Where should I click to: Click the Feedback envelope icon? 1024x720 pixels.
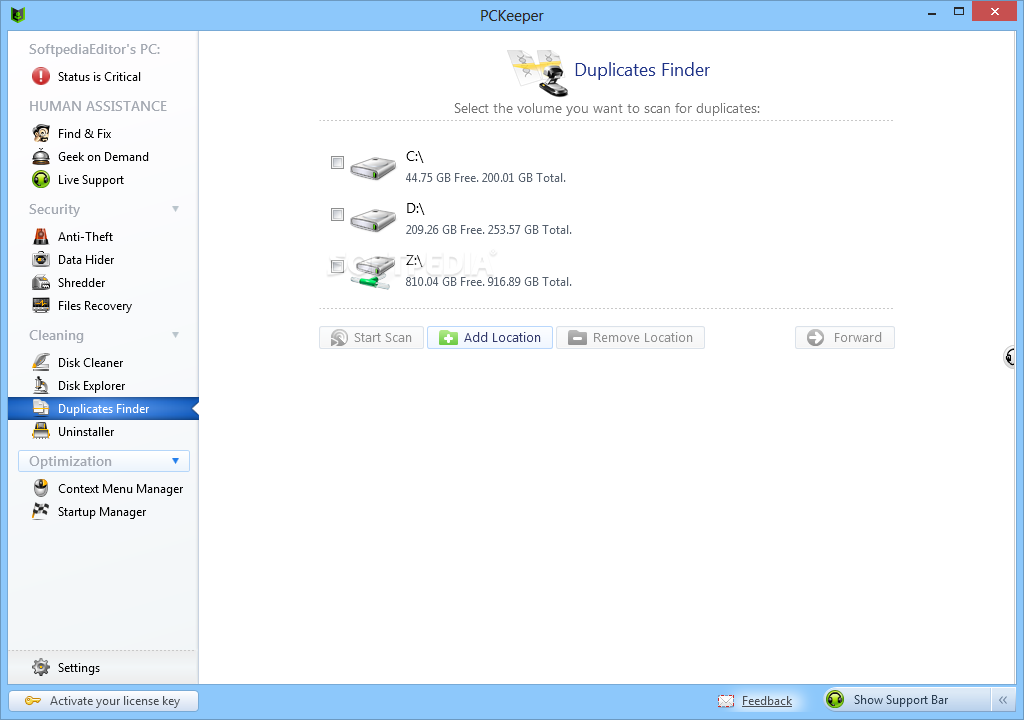(x=726, y=701)
